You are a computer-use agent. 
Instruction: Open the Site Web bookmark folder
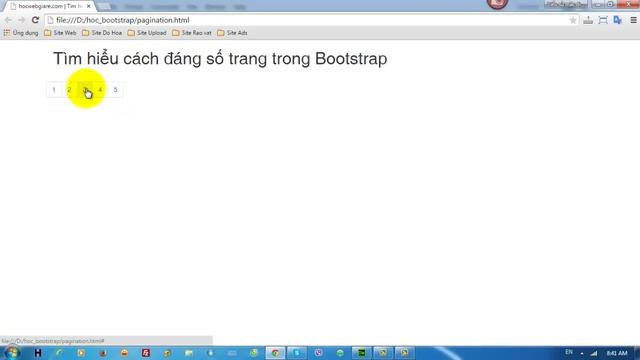coord(60,33)
